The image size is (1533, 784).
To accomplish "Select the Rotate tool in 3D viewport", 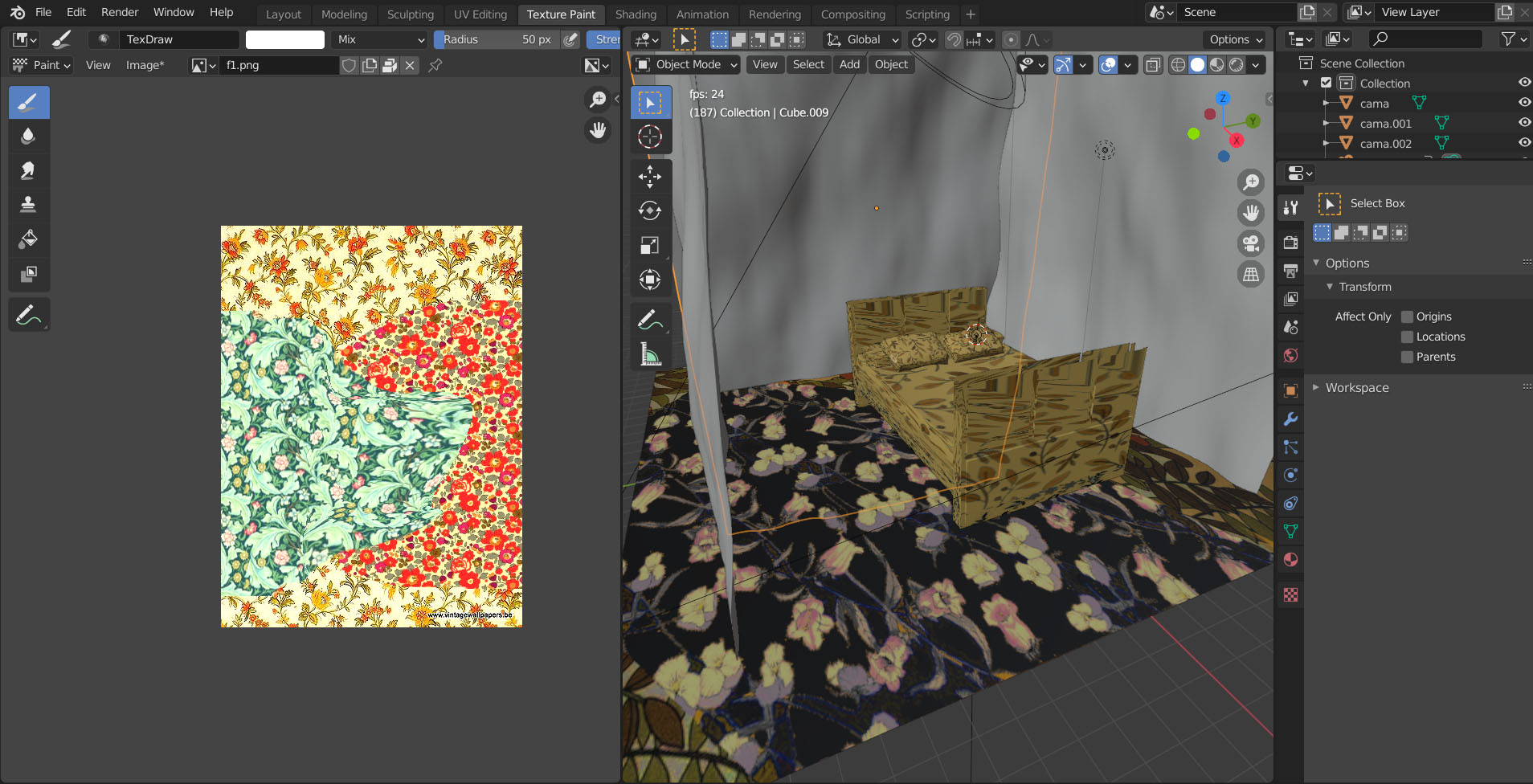I will coord(650,210).
